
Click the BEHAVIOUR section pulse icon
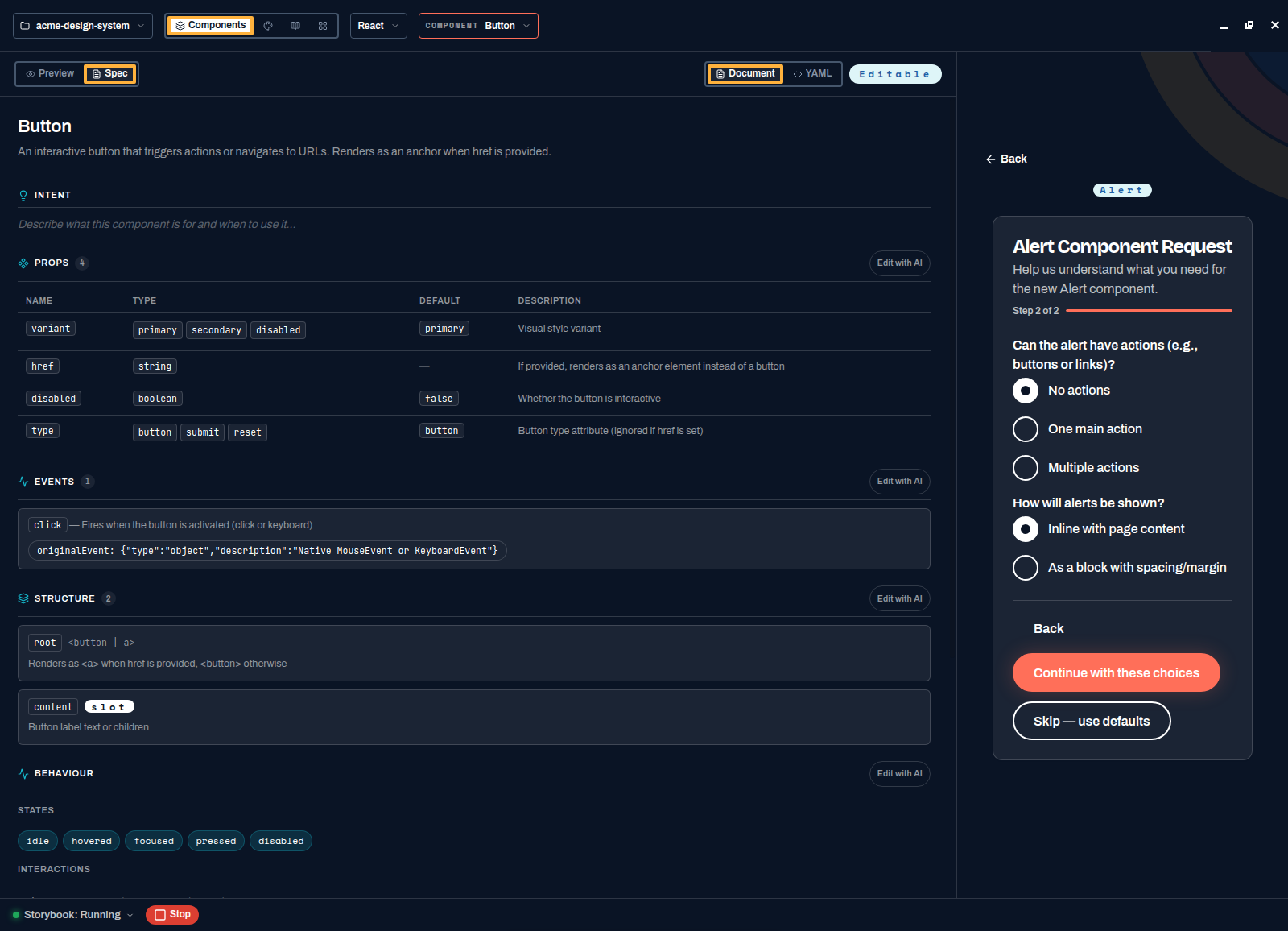click(x=23, y=774)
